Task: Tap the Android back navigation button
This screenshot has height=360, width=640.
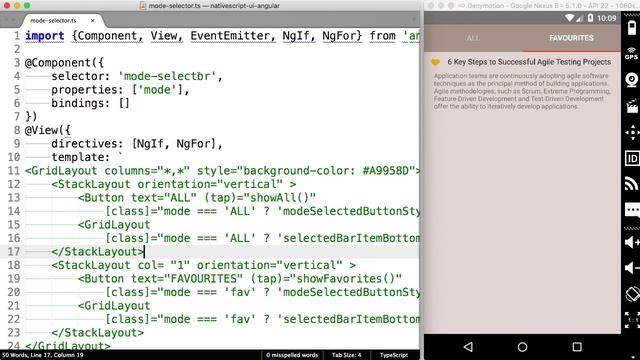Action: 468,347
